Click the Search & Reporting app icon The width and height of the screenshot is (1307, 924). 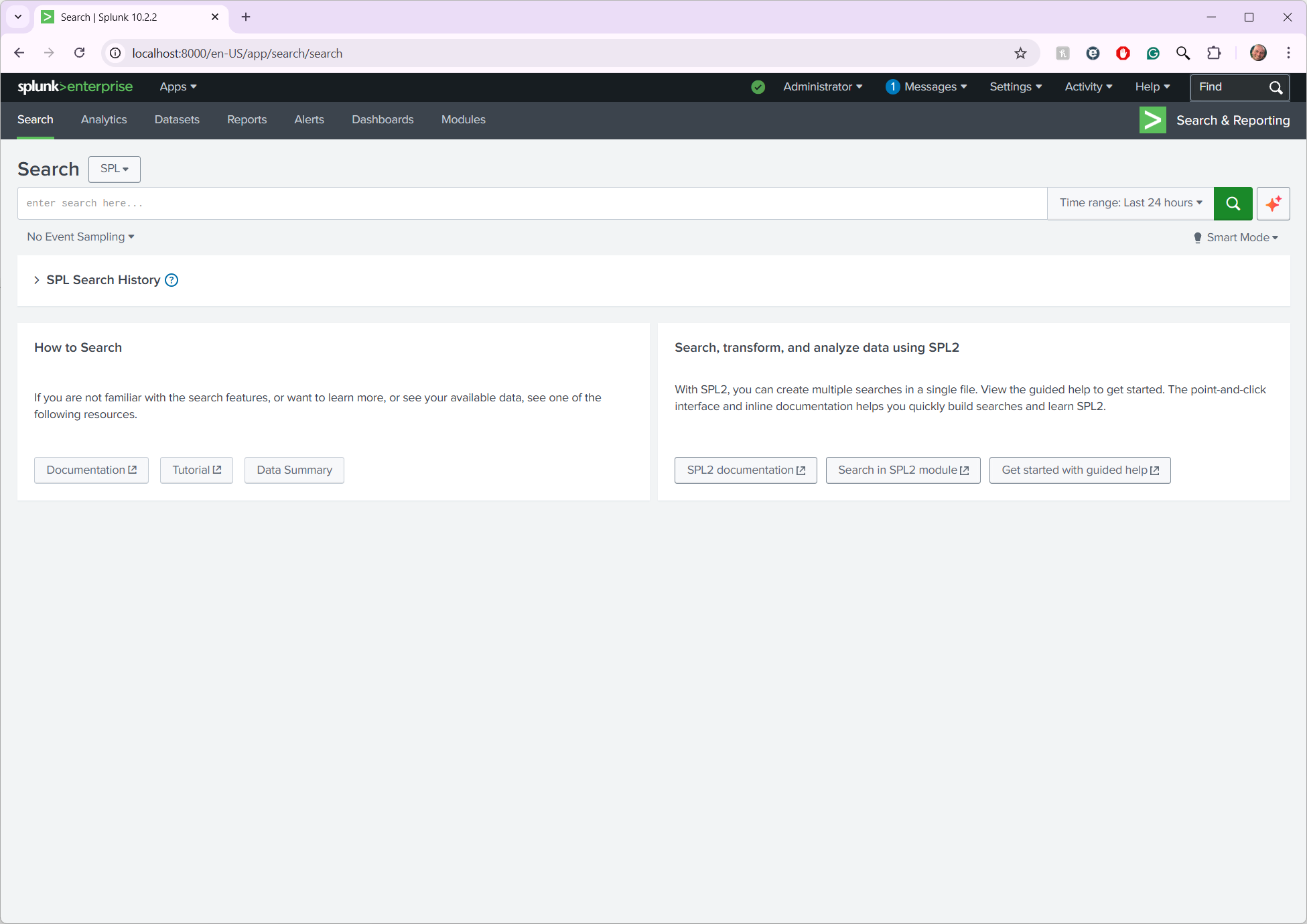pyautogui.click(x=1152, y=120)
